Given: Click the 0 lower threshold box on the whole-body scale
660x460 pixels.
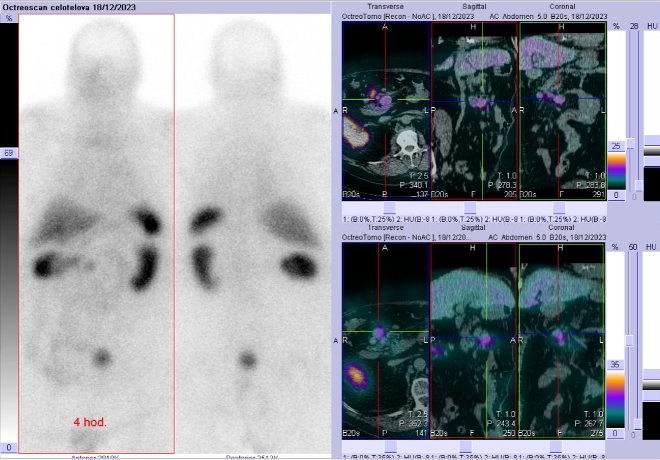Looking at the screenshot, I should click(9, 448).
